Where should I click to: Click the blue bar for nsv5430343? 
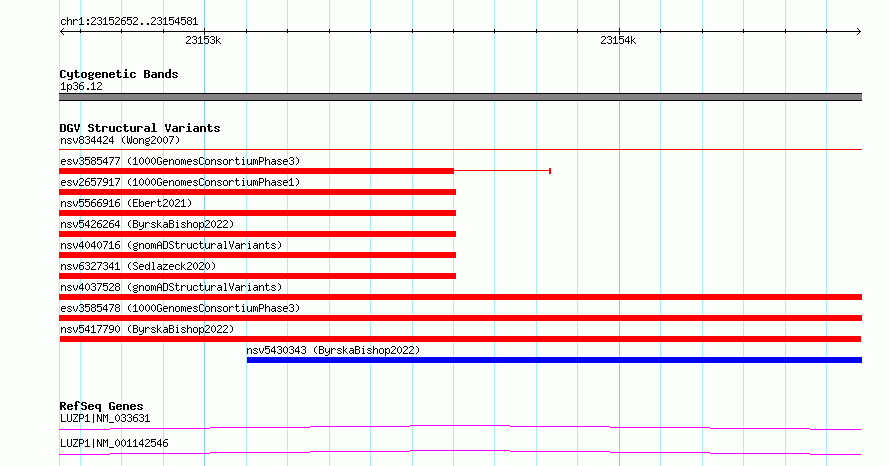click(x=554, y=360)
